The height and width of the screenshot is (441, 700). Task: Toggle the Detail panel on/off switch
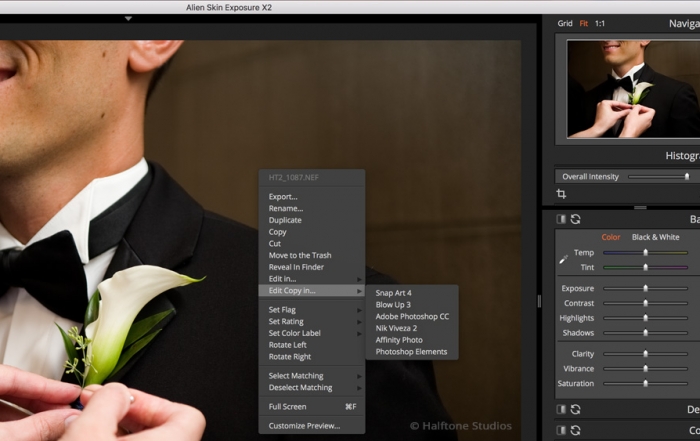[x=561, y=409]
